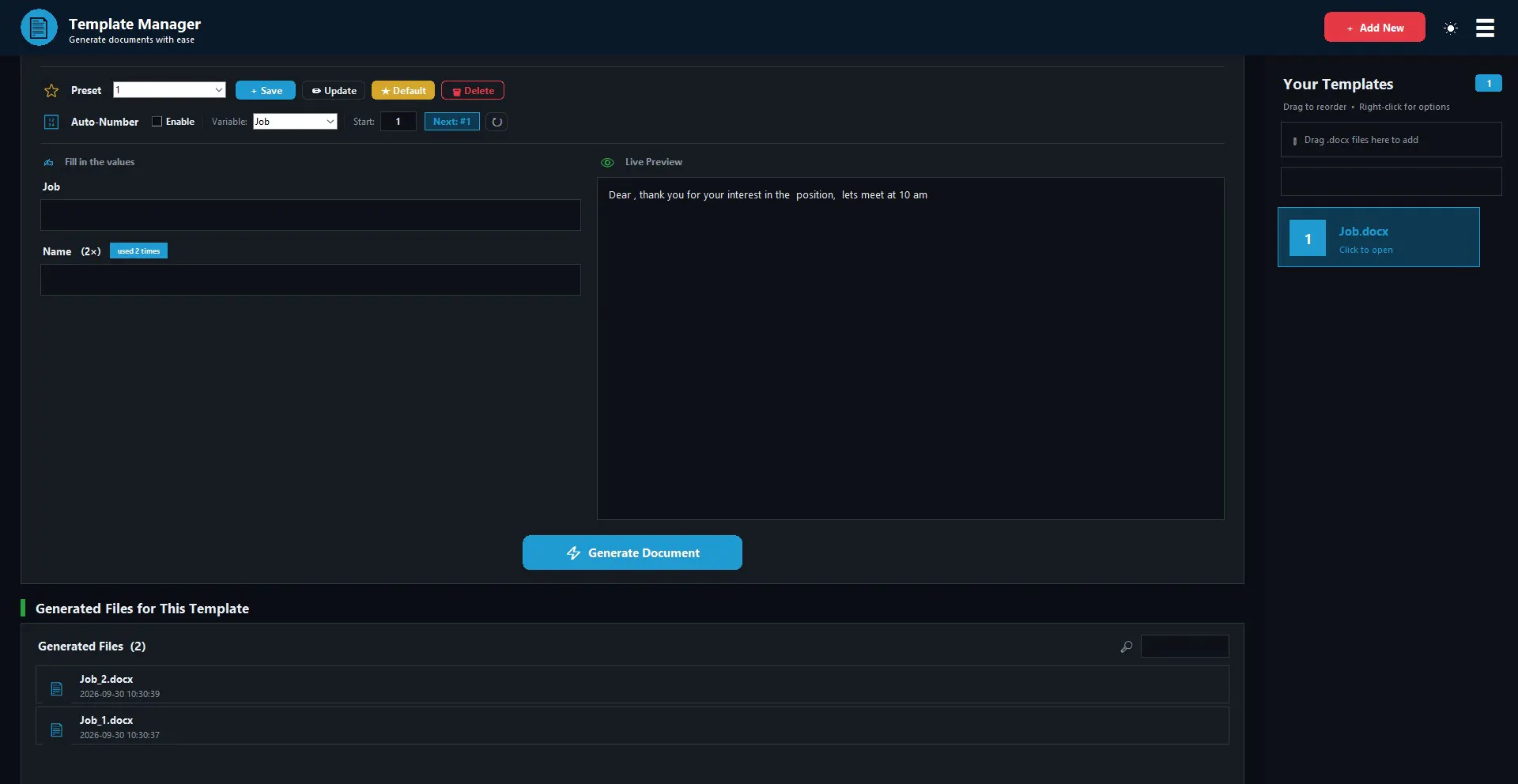This screenshot has width=1518, height=784.
Task: Open the Job.docx template card
Action: pos(1379,237)
